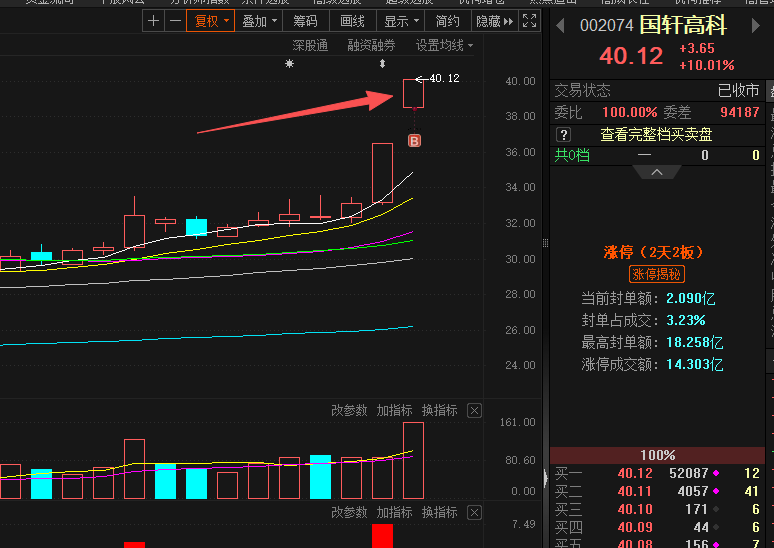Click the red B signal marker
774x548 pixels.
pos(414,141)
